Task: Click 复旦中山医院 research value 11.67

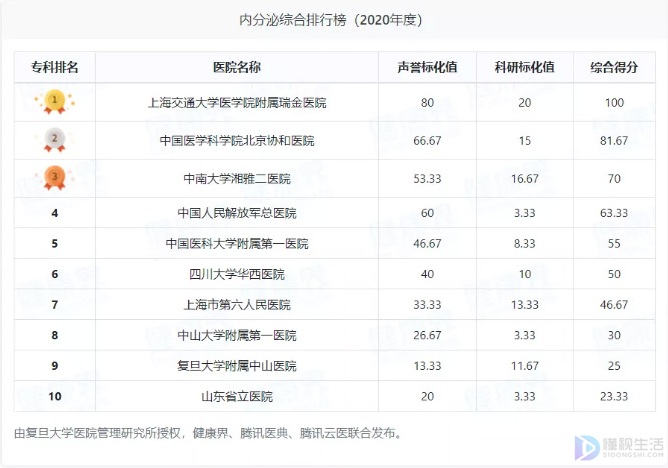Action: tap(524, 366)
